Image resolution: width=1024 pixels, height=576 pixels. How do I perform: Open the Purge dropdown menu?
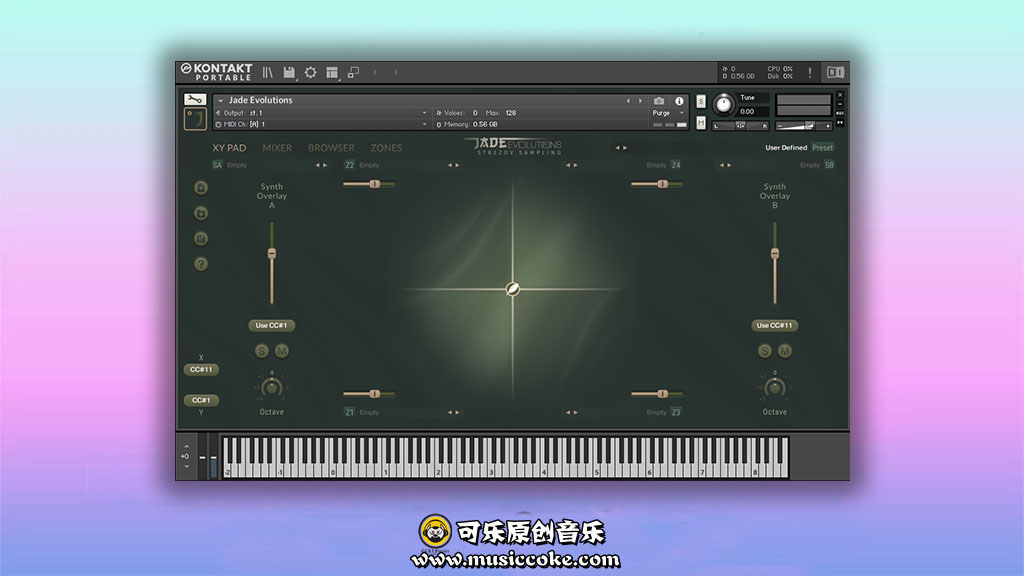(x=668, y=113)
